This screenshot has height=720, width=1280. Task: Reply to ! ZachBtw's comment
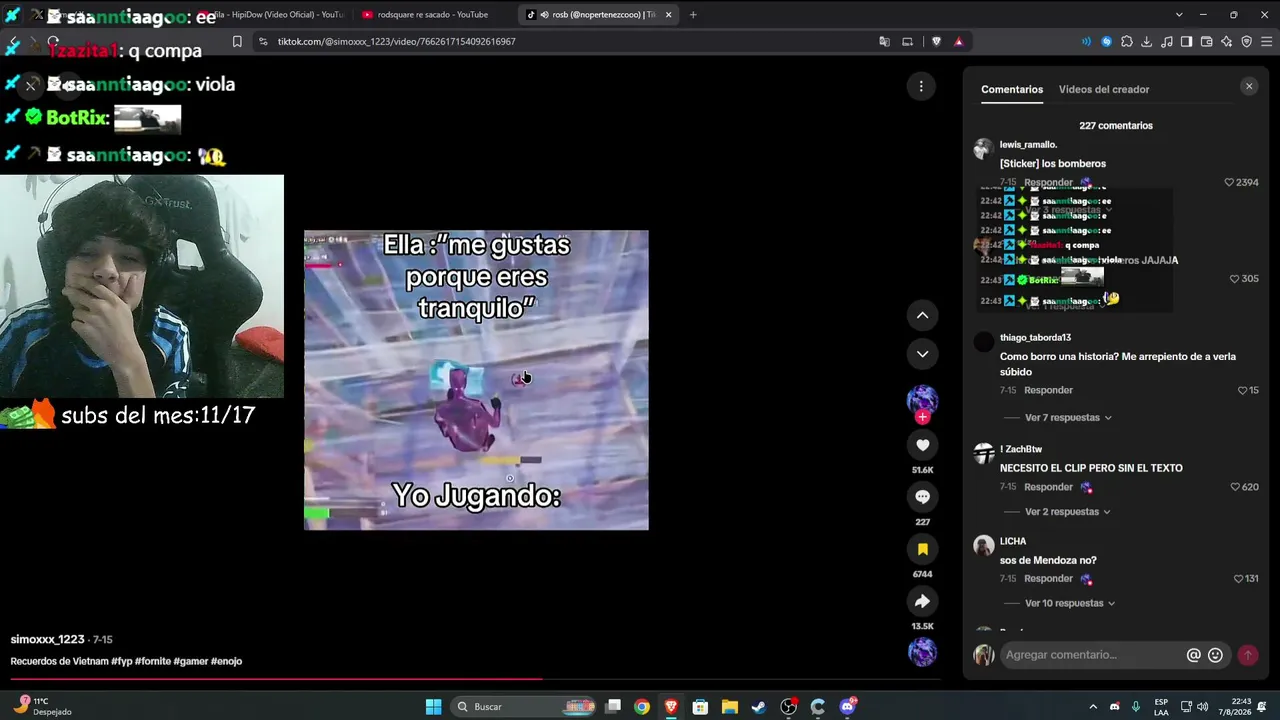pyautogui.click(x=1048, y=487)
